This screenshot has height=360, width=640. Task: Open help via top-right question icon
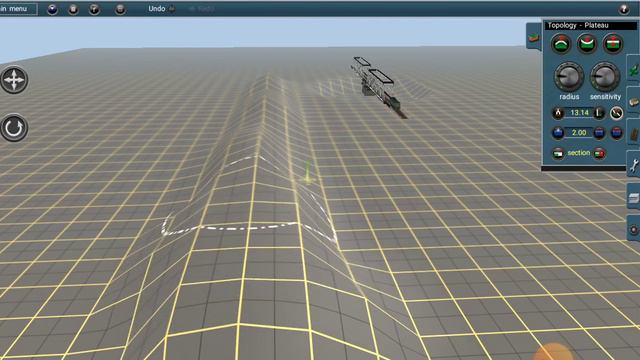624,9
